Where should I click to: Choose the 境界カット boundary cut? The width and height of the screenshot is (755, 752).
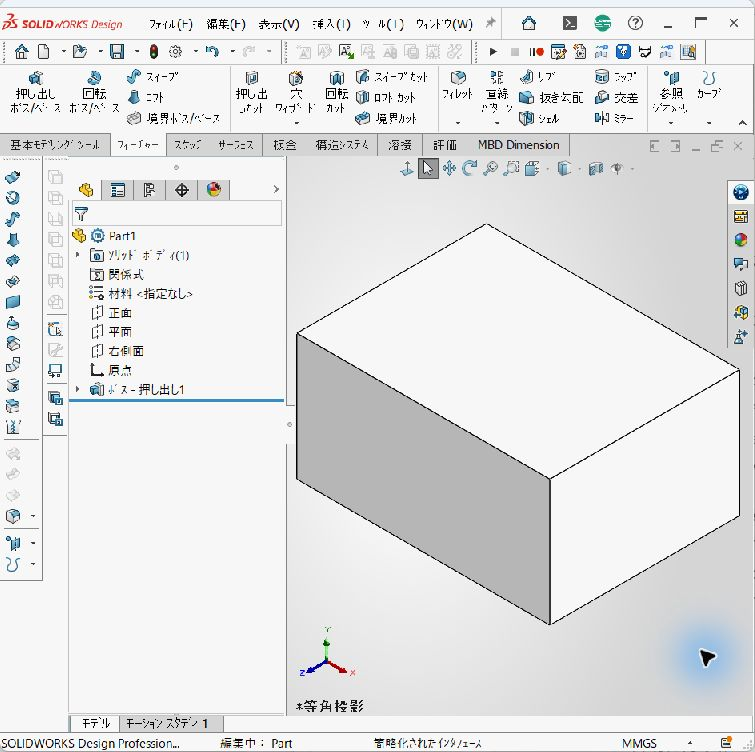coord(385,118)
